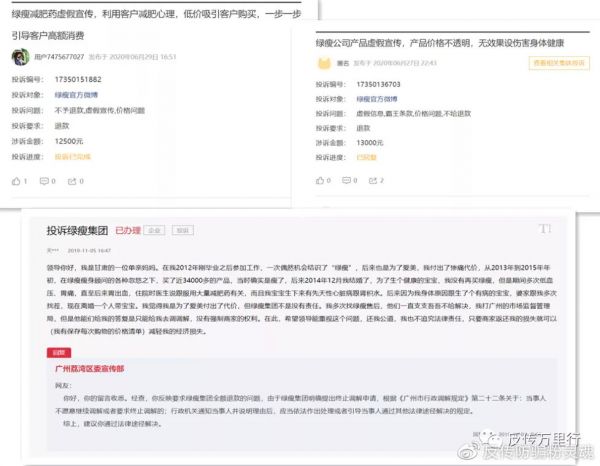The image size is (600, 466).
Task: Share the 13000元 complaint
Action: coord(373,181)
